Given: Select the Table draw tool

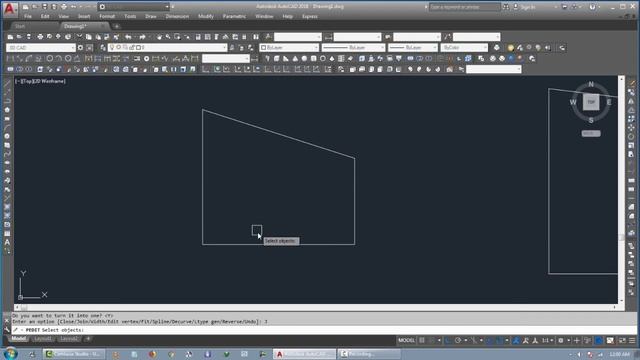Looking at the screenshot, I should (x=7, y=233).
